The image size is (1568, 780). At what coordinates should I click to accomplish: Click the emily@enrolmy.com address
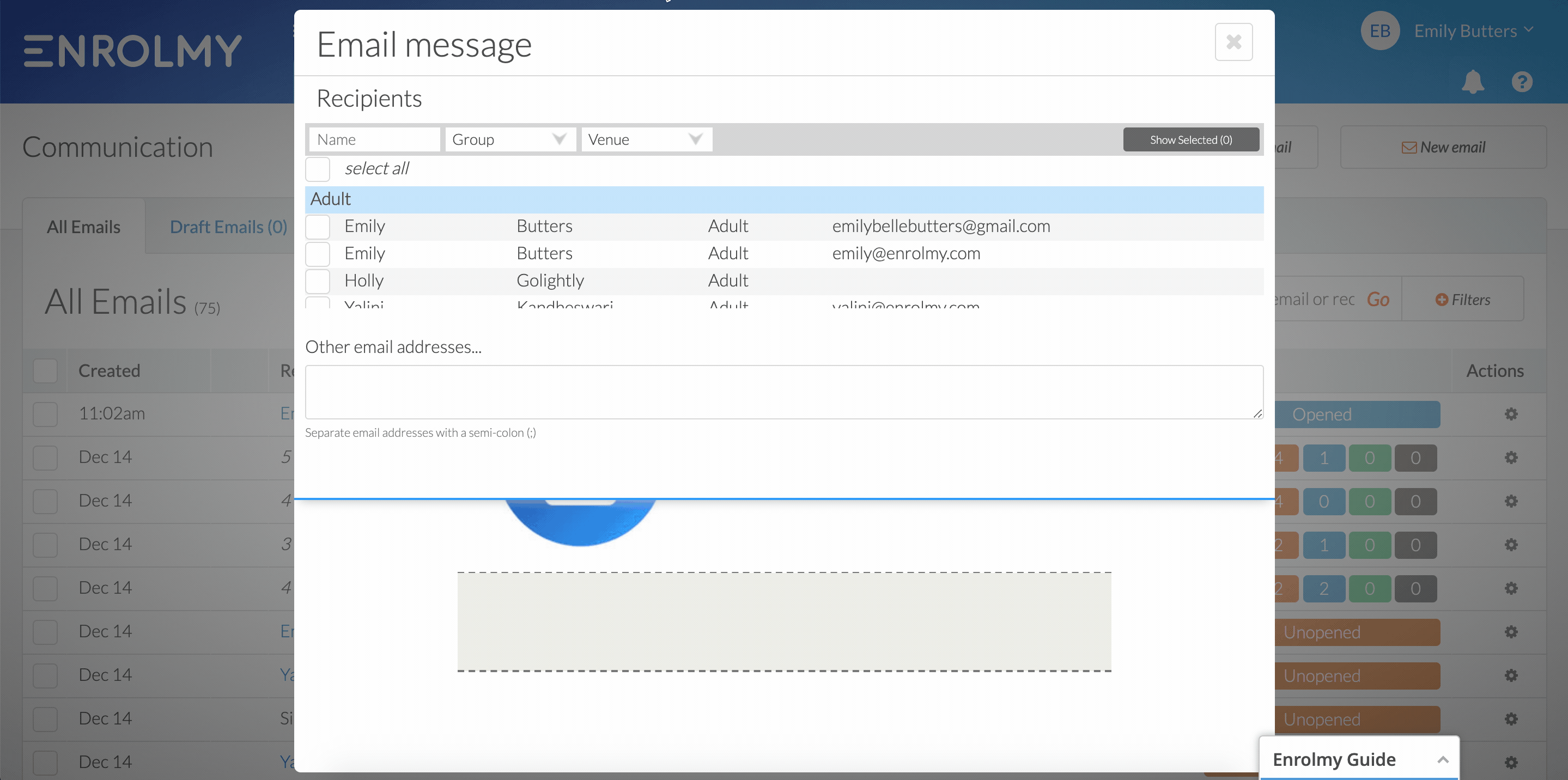click(905, 254)
